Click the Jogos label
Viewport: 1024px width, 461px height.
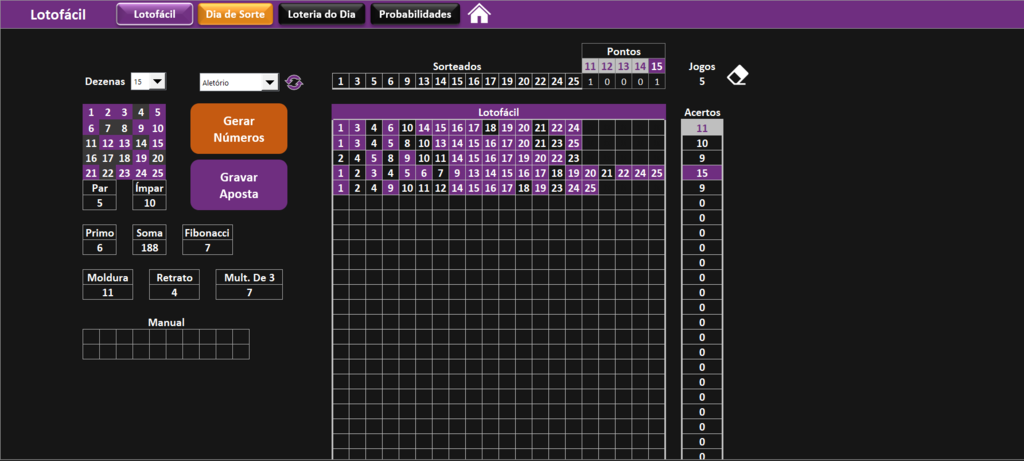tap(702, 67)
